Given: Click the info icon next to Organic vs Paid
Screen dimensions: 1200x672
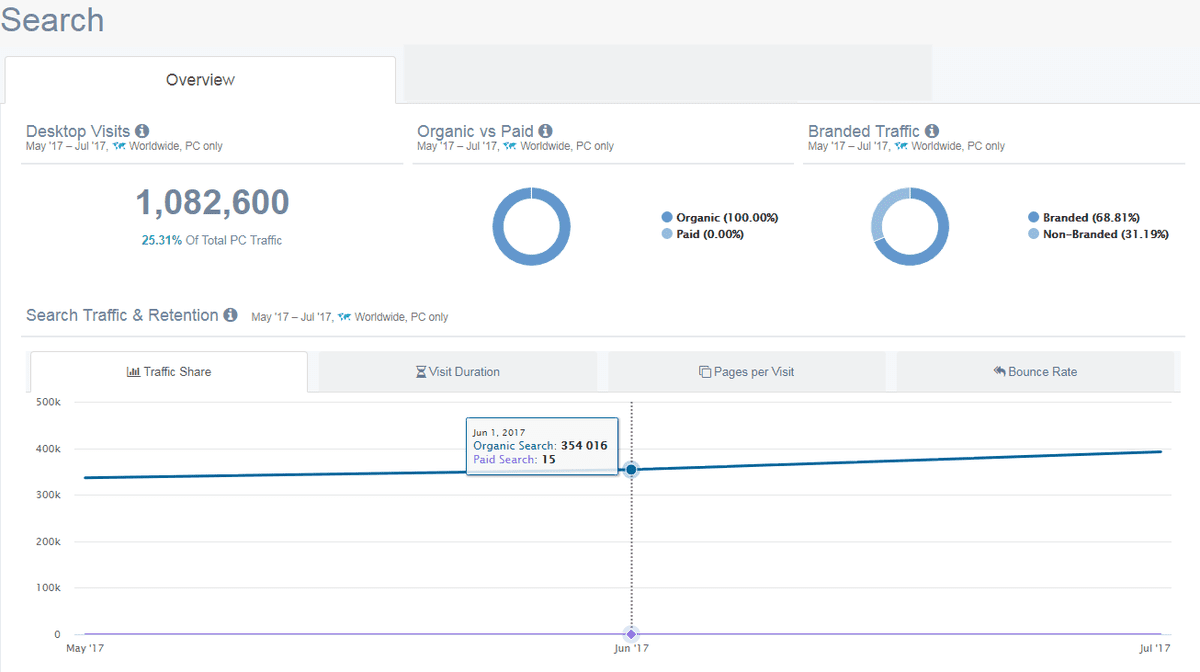Looking at the screenshot, I should tap(545, 131).
